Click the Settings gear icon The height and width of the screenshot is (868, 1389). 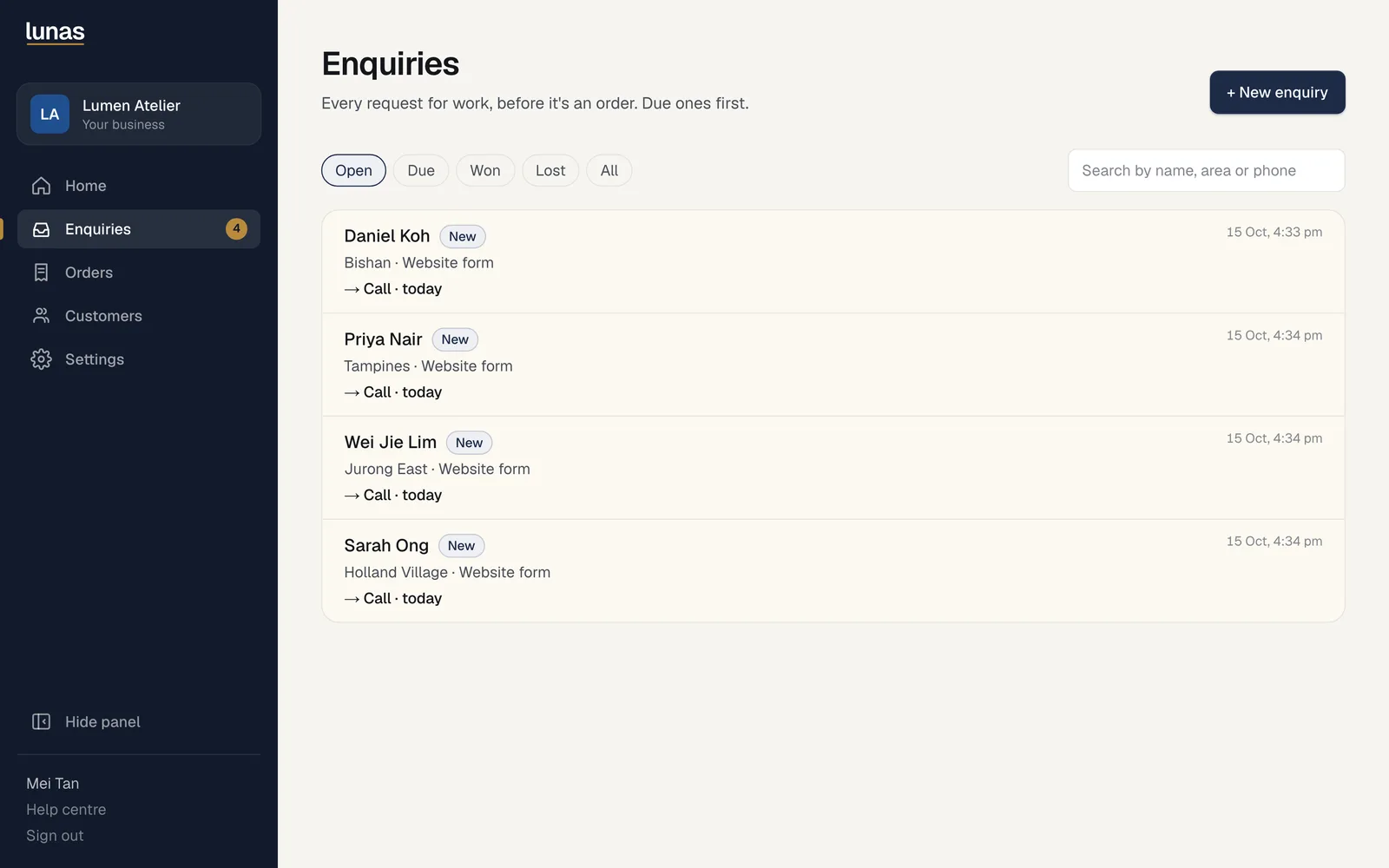click(41, 359)
